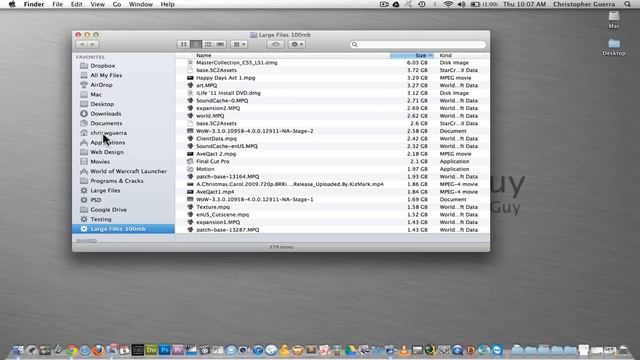The height and width of the screenshot is (360, 640).
Task: Select enUS_Cutscene.mpq in the list
Action: coord(332,215)
